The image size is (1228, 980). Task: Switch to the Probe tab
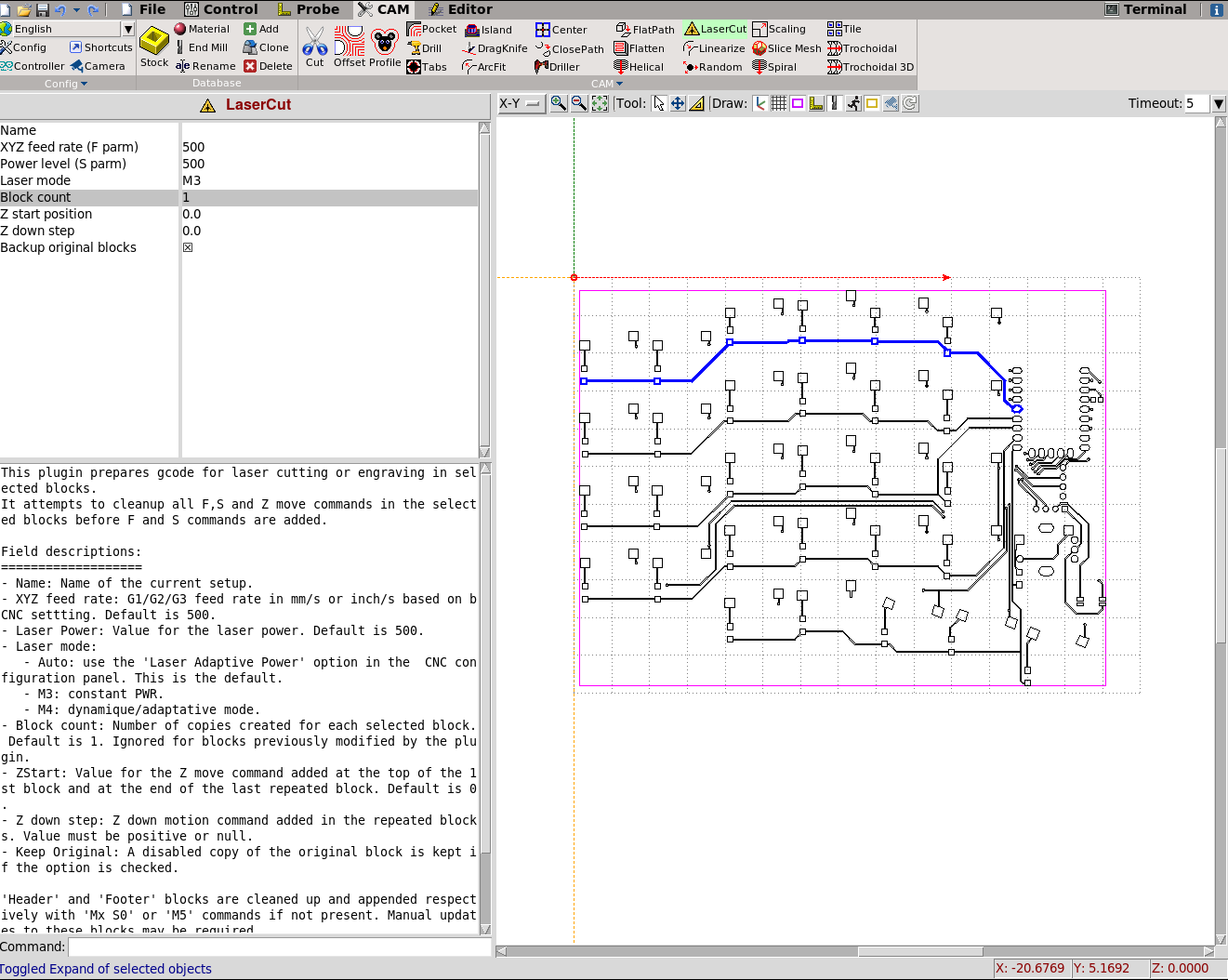tap(309, 9)
